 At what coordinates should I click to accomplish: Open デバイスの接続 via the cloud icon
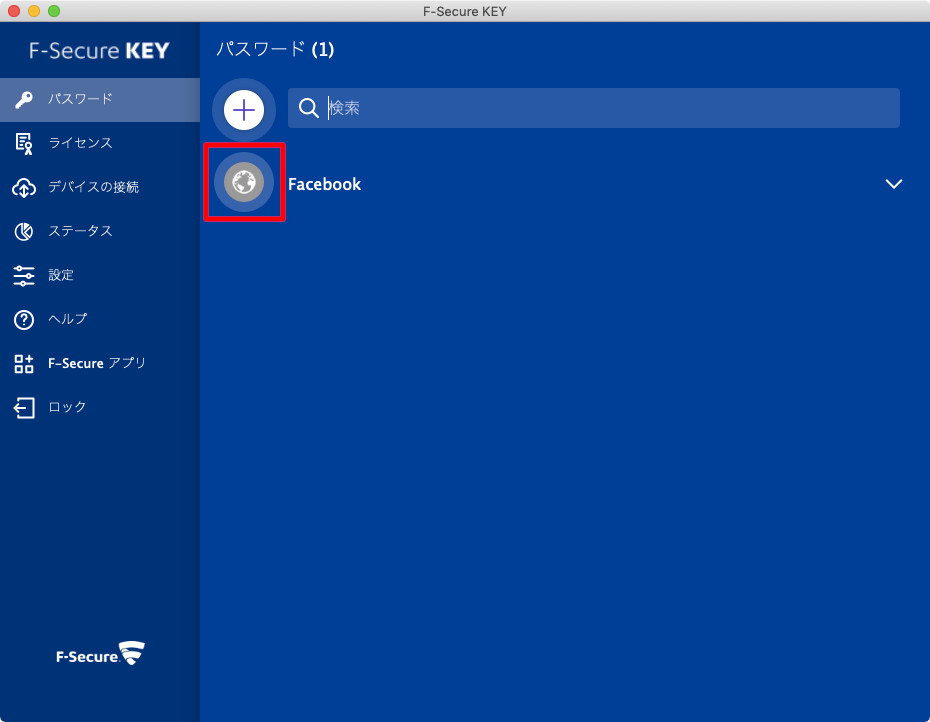coord(24,187)
